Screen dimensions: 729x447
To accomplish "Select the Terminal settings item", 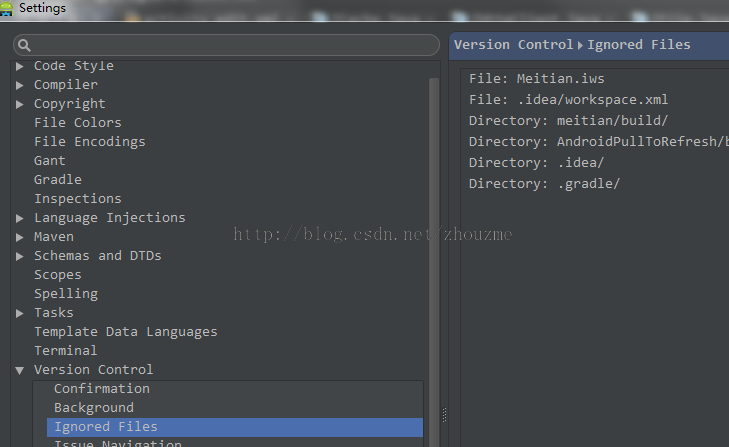I will [65, 351].
